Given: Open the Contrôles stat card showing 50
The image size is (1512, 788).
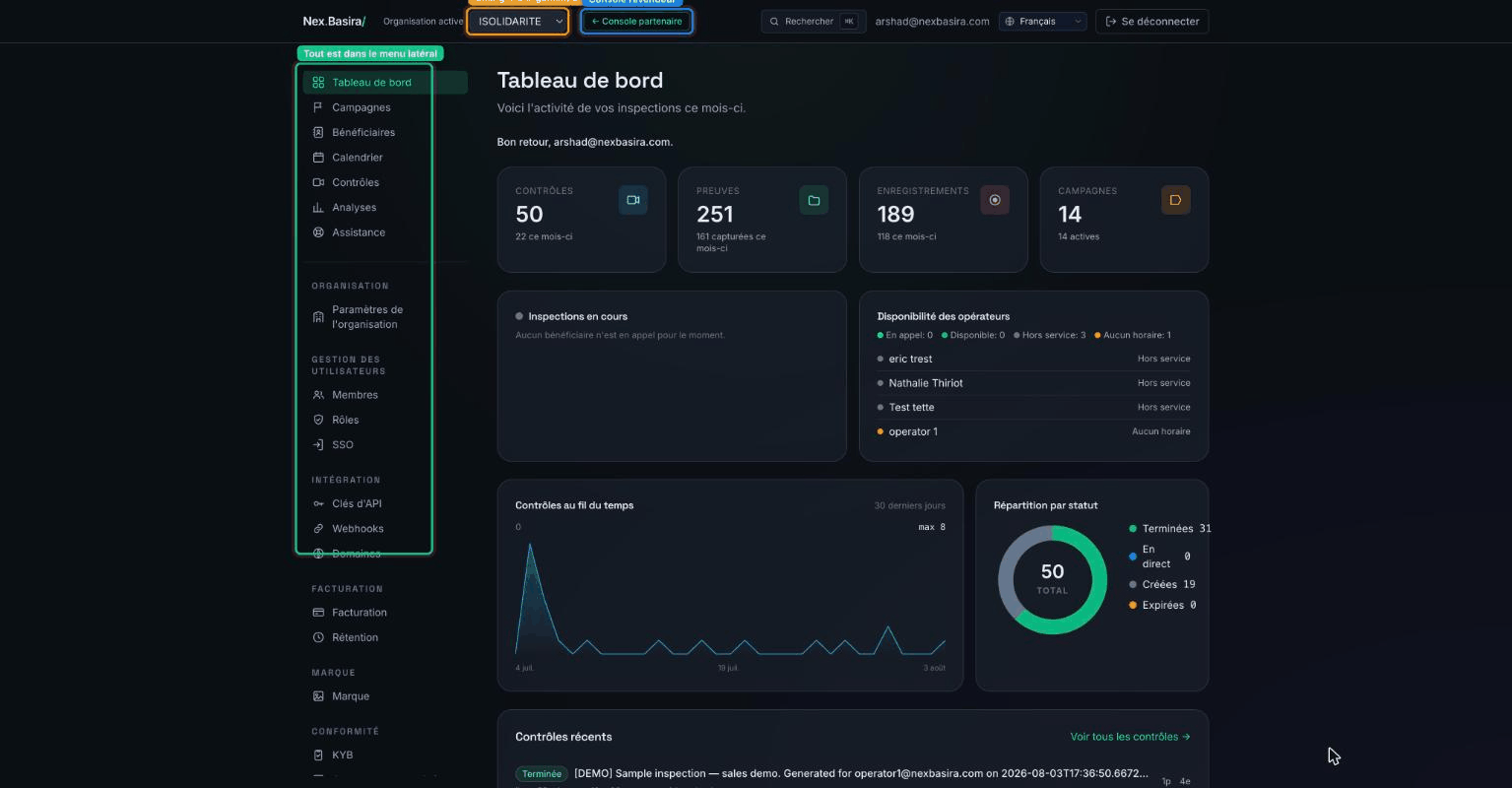Looking at the screenshot, I should click(x=581, y=220).
